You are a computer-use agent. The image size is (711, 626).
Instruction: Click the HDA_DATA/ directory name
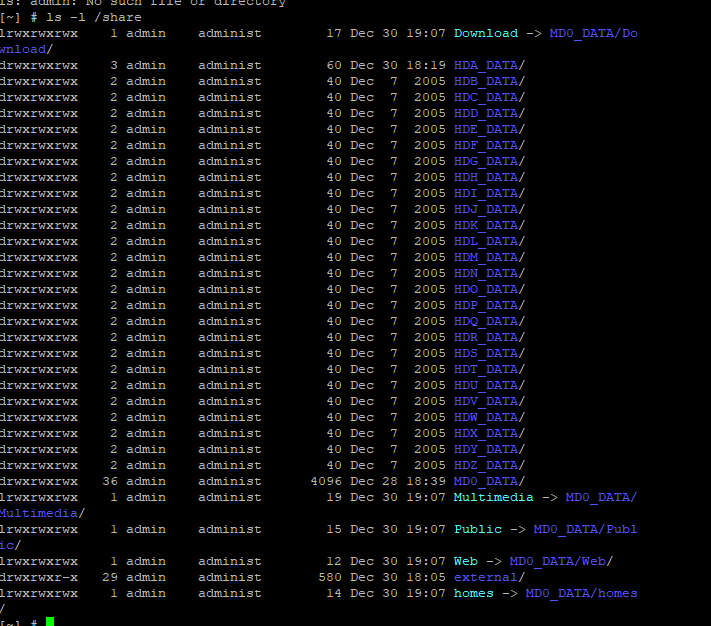(489, 66)
